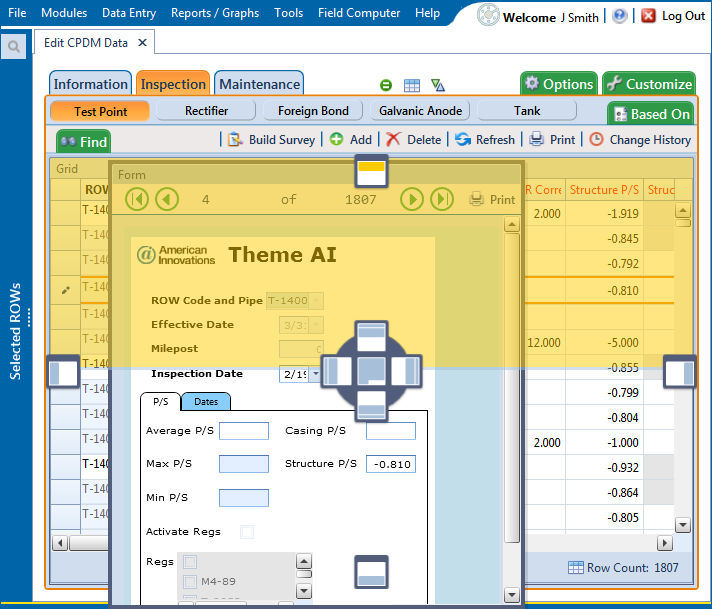
Task: Open Reports / Graphs menu
Action: [215, 13]
